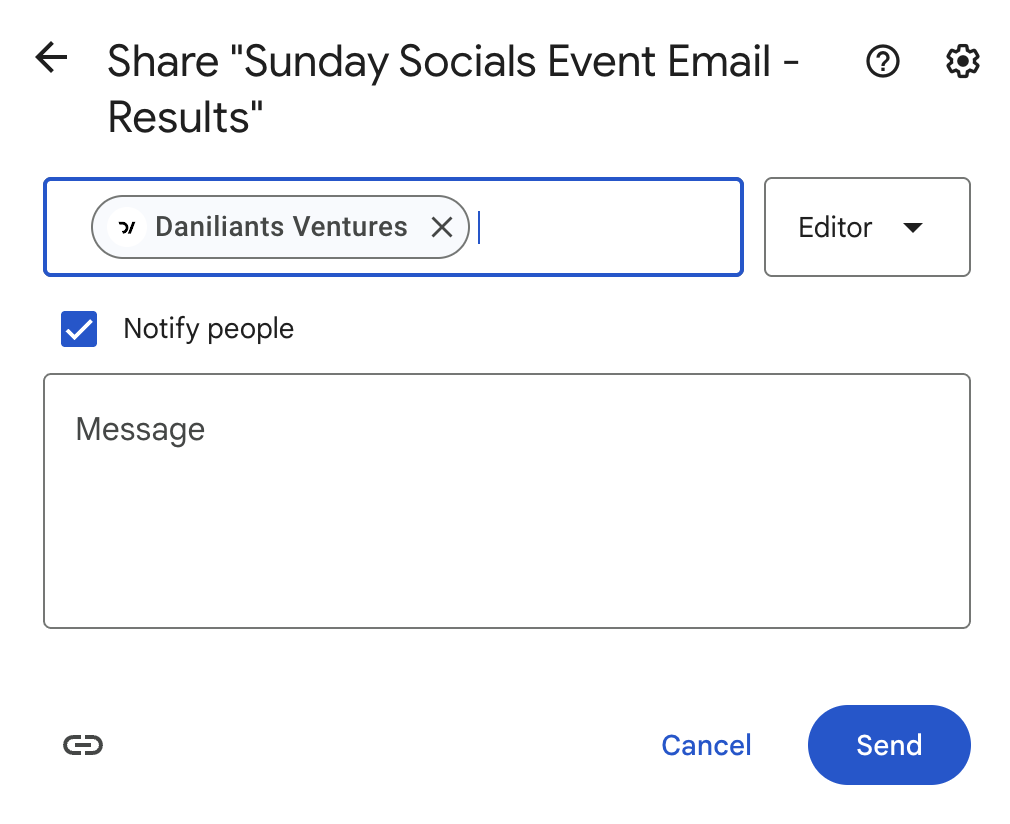
Task: Click the checkmark in Notify people box
Action: 79,329
